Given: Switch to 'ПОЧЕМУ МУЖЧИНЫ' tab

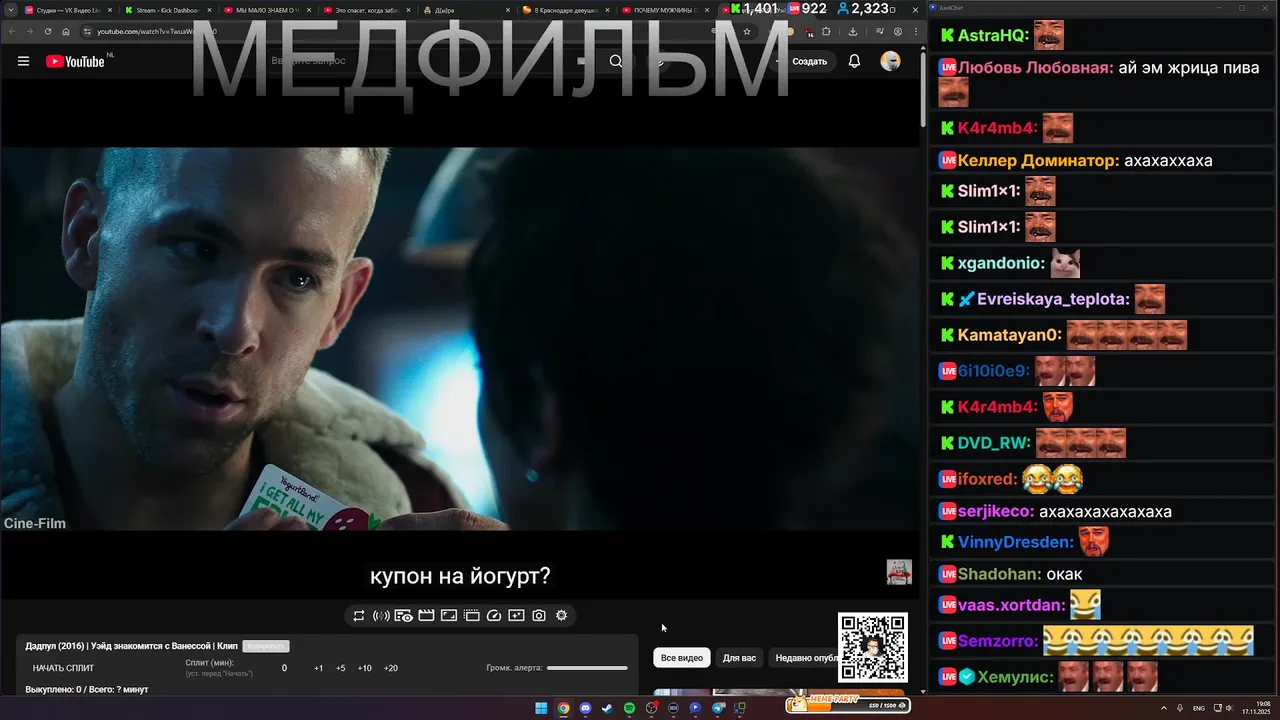Looking at the screenshot, I should click(665, 9).
